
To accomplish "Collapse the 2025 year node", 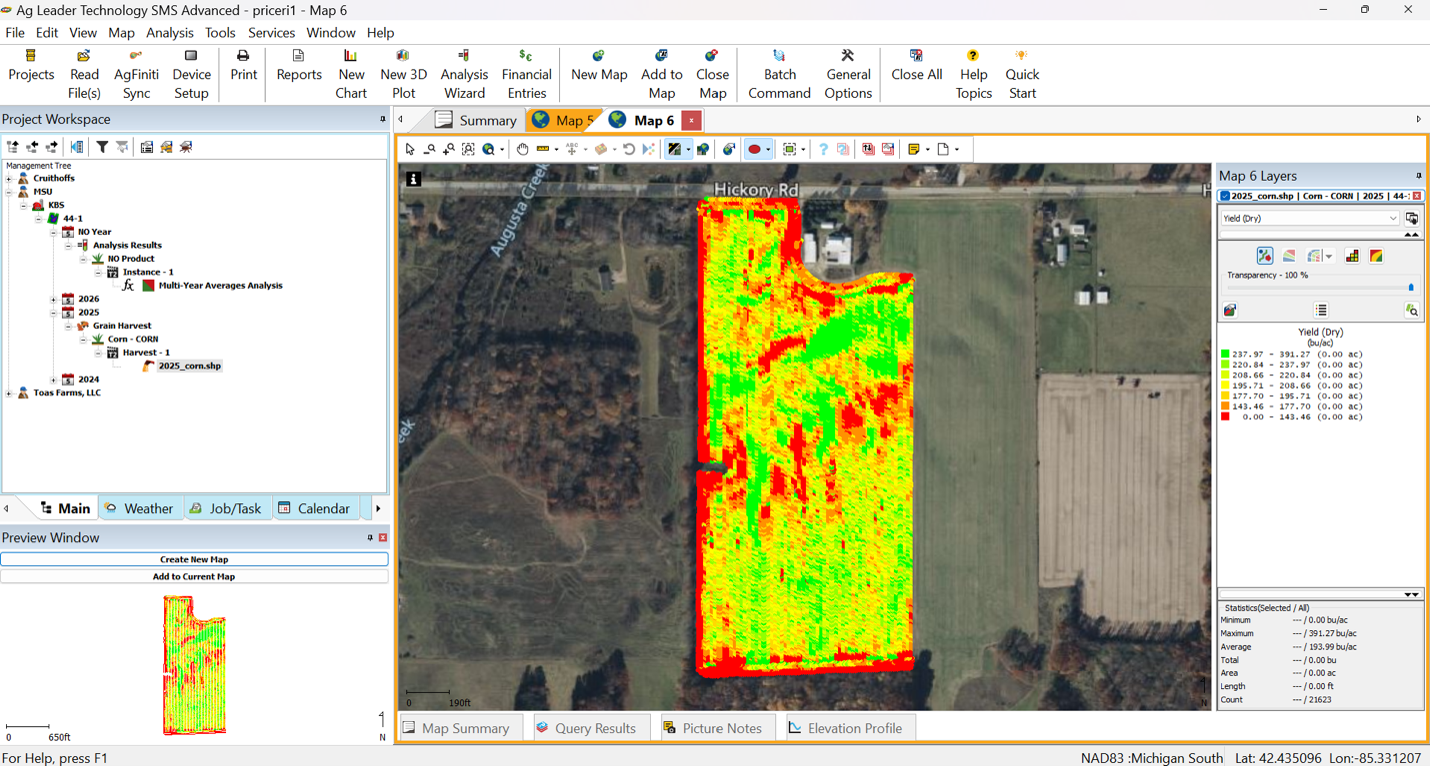I will pyautogui.click(x=54, y=312).
